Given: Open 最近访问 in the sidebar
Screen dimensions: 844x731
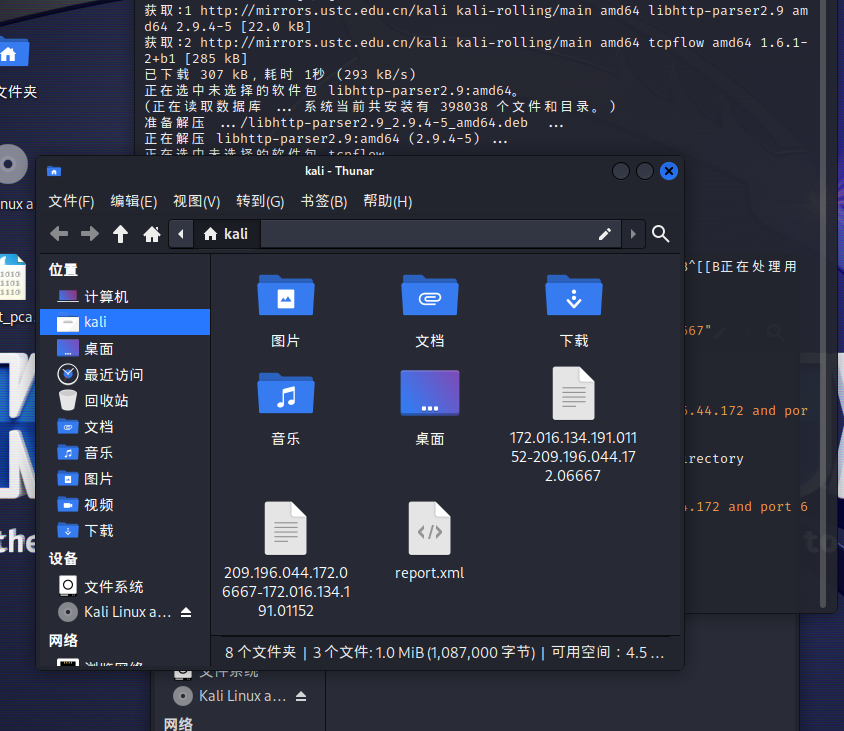Looking at the screenshot, I should click(125, 375).
